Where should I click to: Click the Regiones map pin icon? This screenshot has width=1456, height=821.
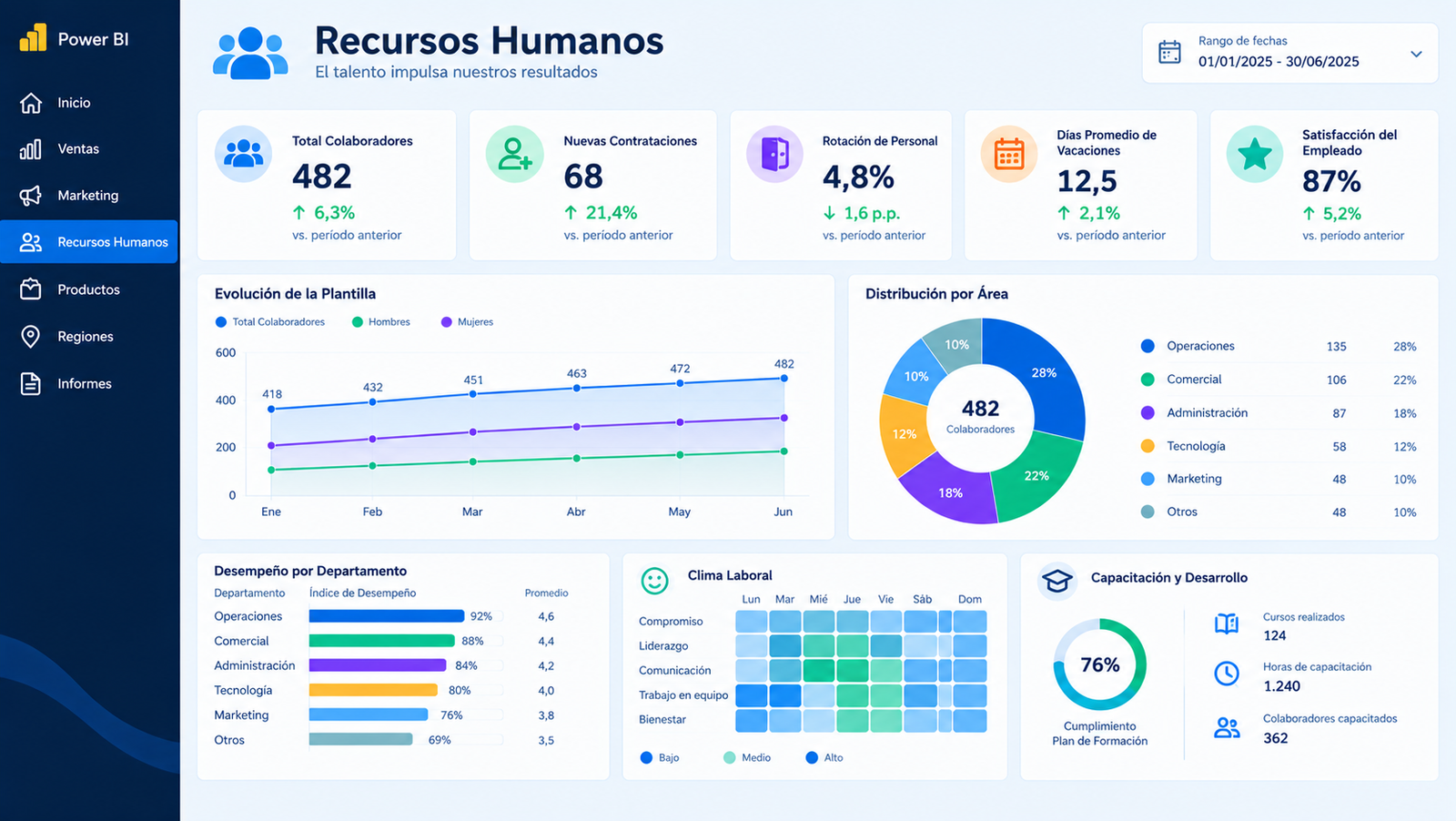coord(31,337)
